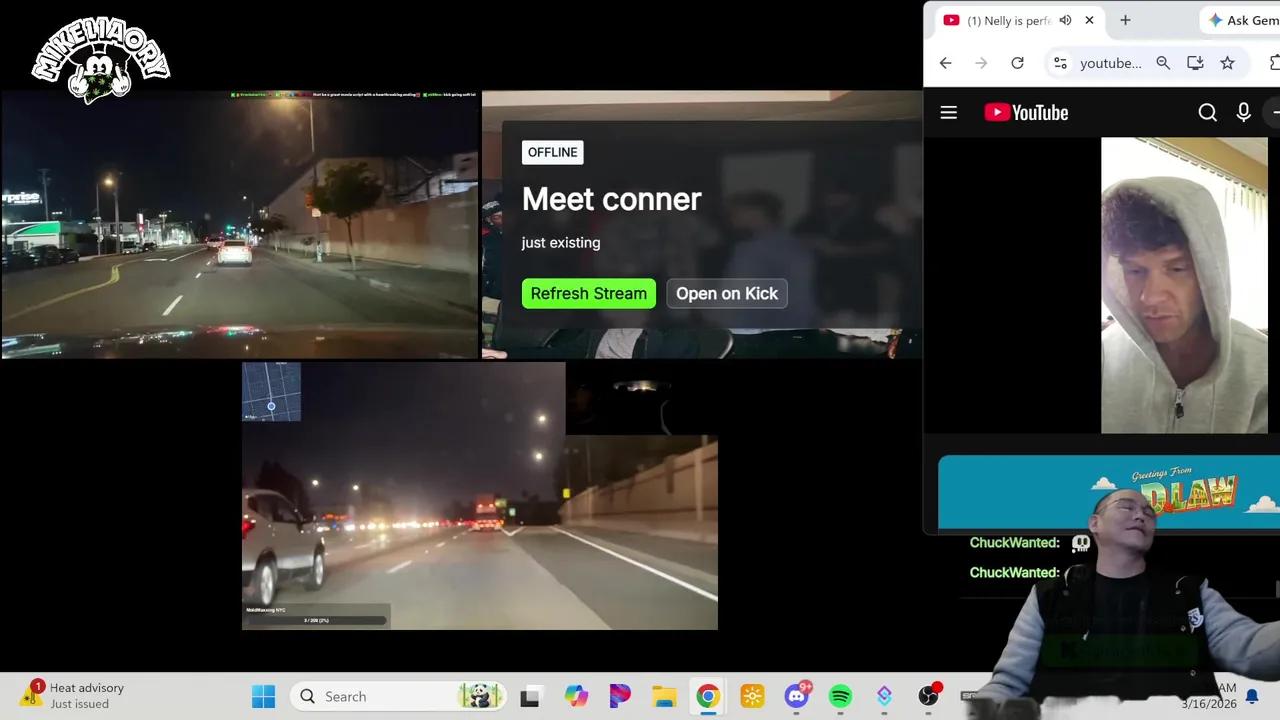Go back in the Chrome browser
The image size is (1280, 720).
[x=945, y=63]
